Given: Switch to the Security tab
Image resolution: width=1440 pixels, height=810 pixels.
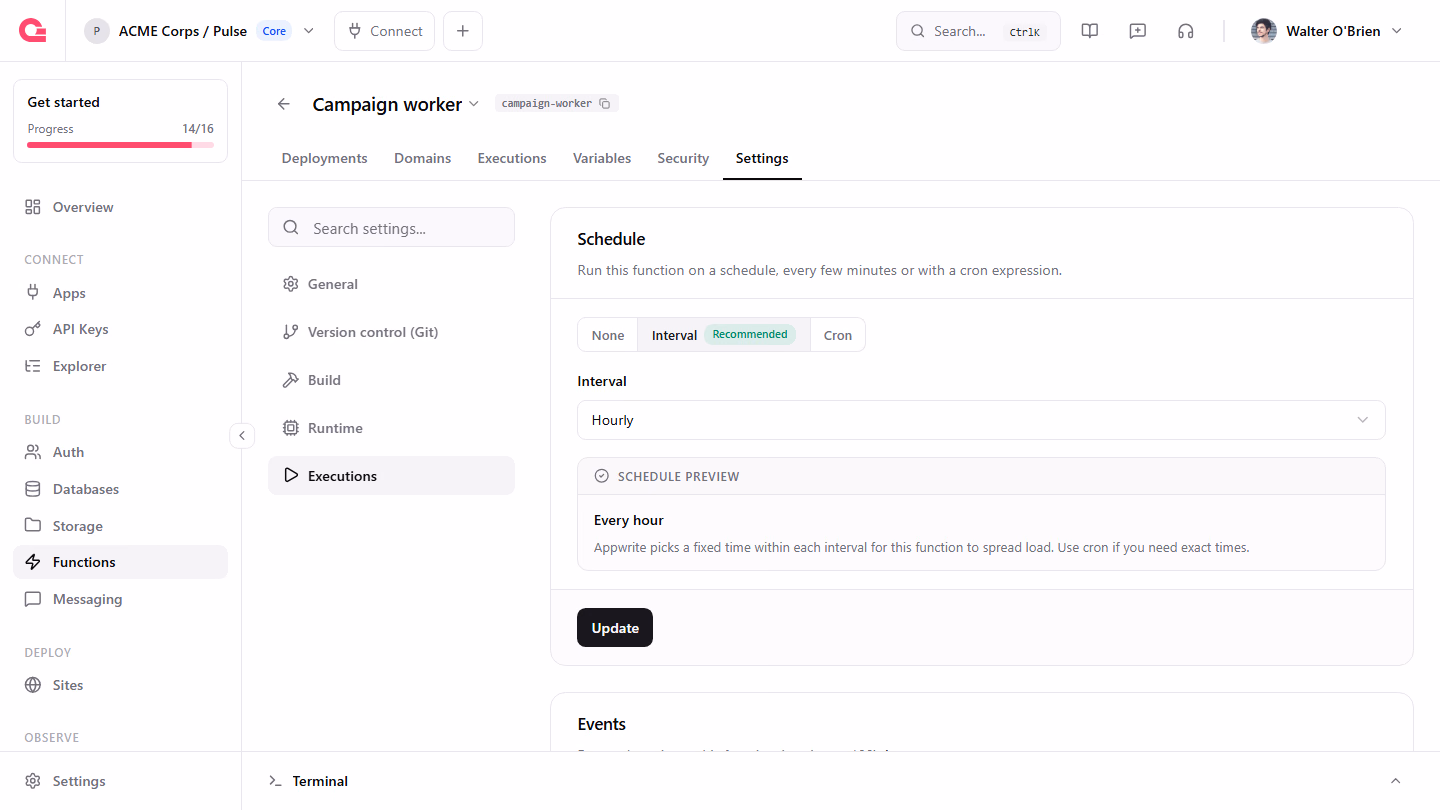Looking at the screenshot, I should pyautogui.click(x=683, y=158).
